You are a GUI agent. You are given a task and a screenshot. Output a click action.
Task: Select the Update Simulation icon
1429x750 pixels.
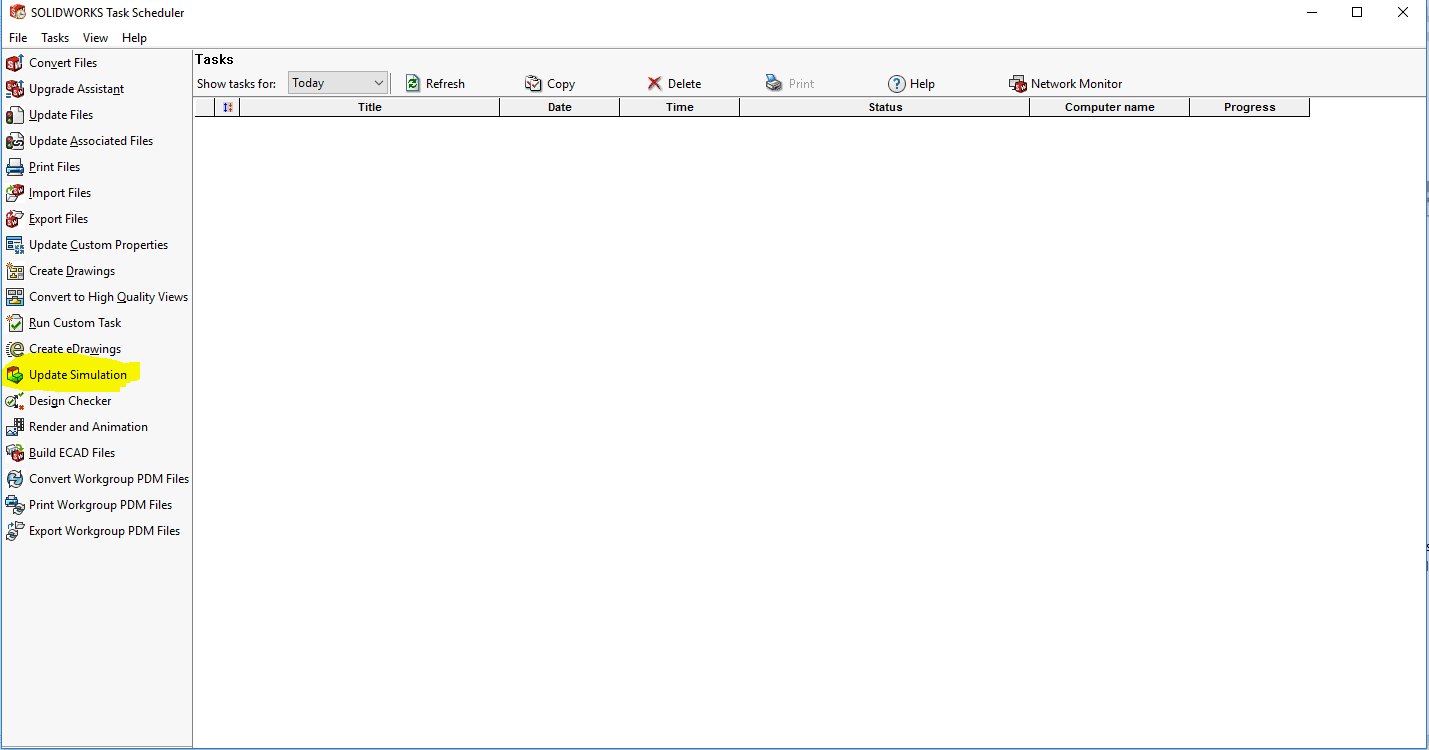click(14, 375)
